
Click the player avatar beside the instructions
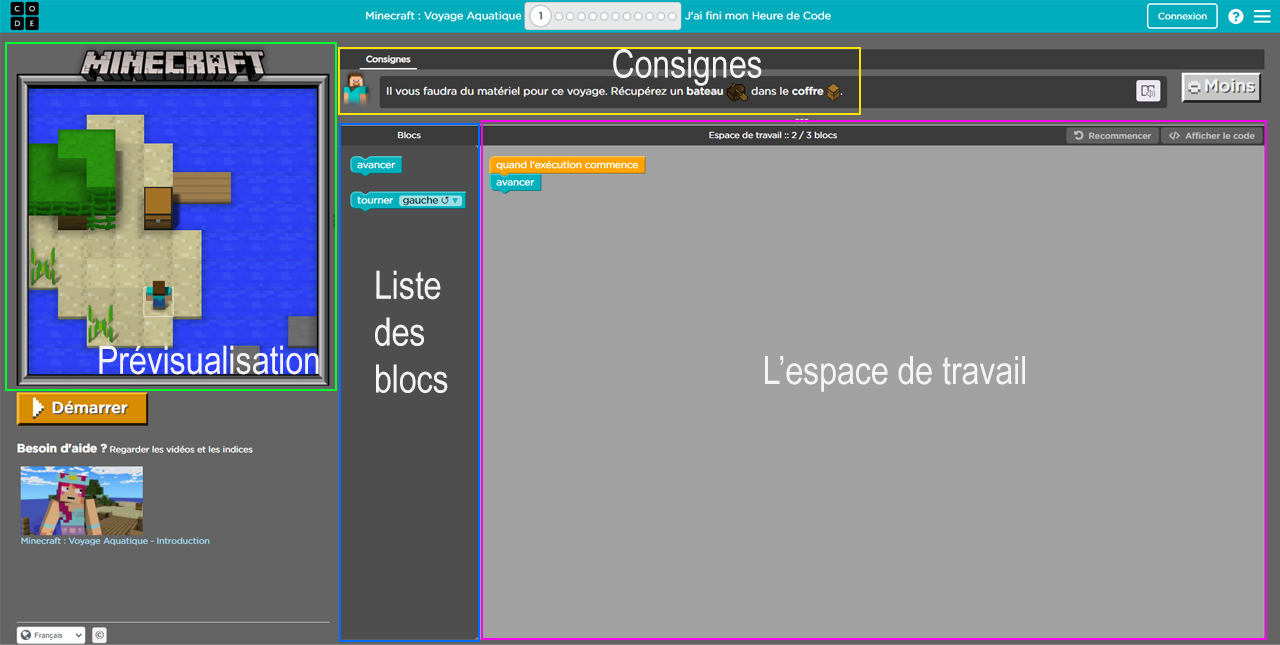358,89
